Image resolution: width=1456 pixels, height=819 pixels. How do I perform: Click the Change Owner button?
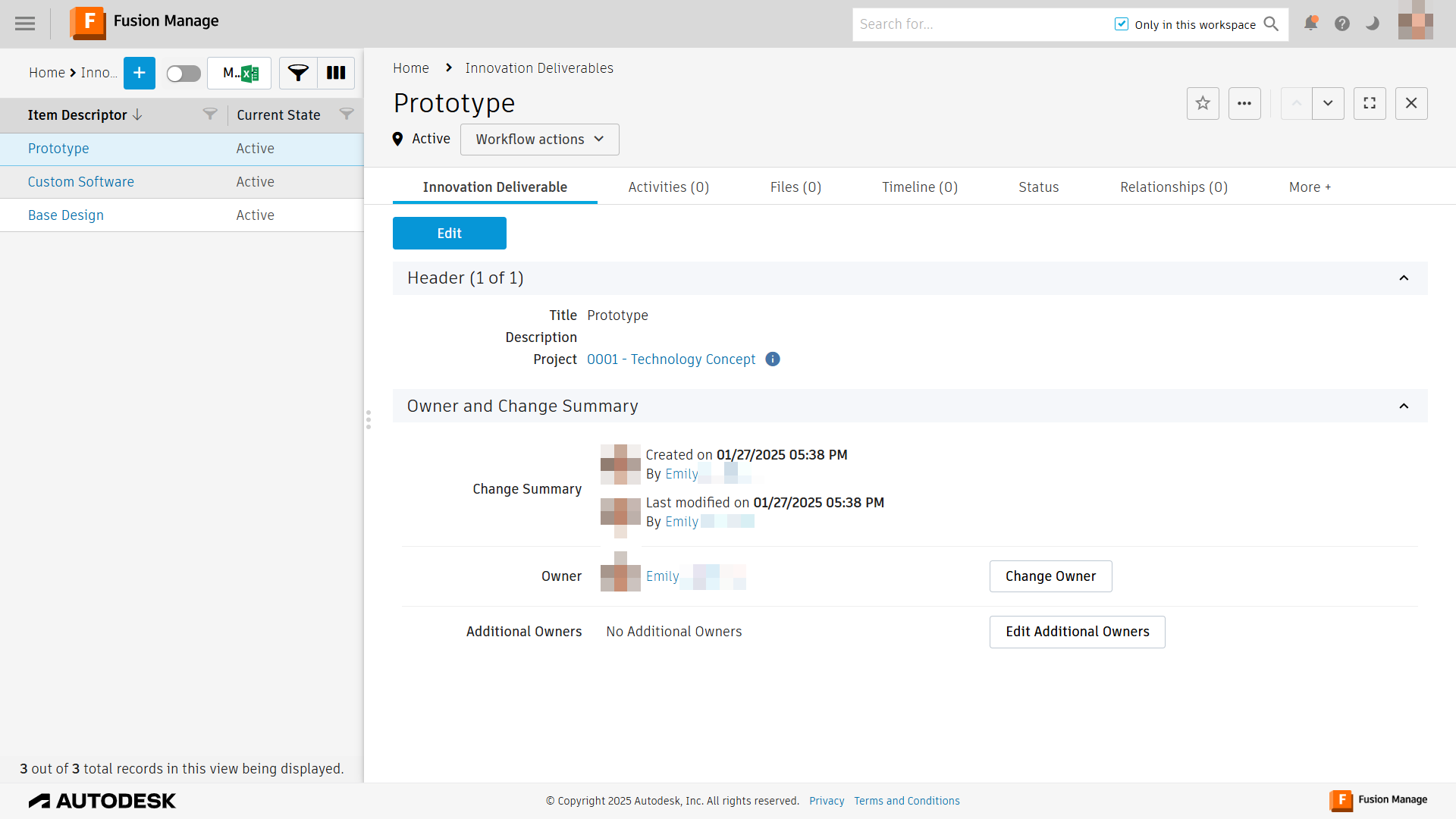pos(1051,576)
